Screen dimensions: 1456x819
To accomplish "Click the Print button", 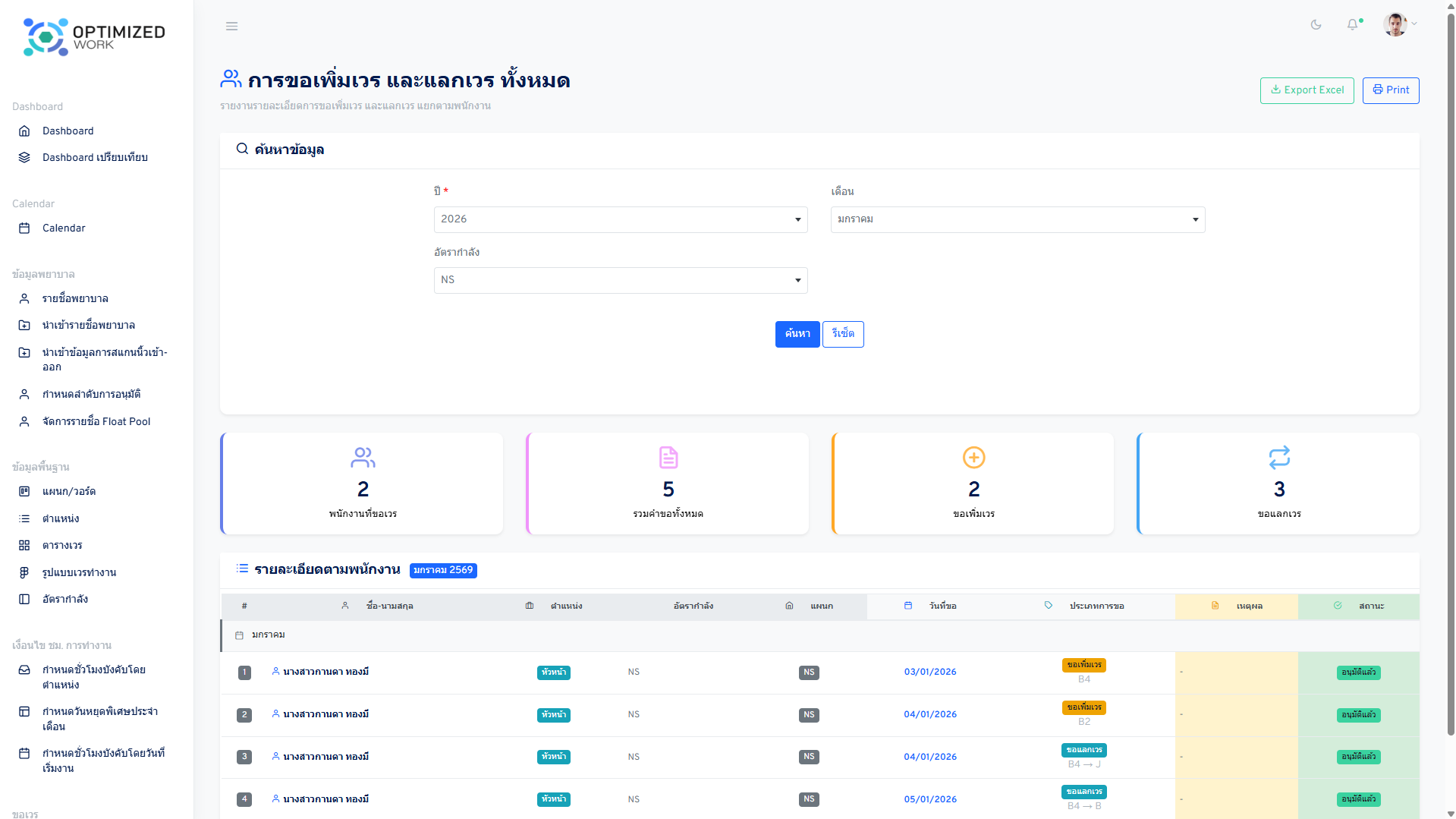I will click(1390, 90).
